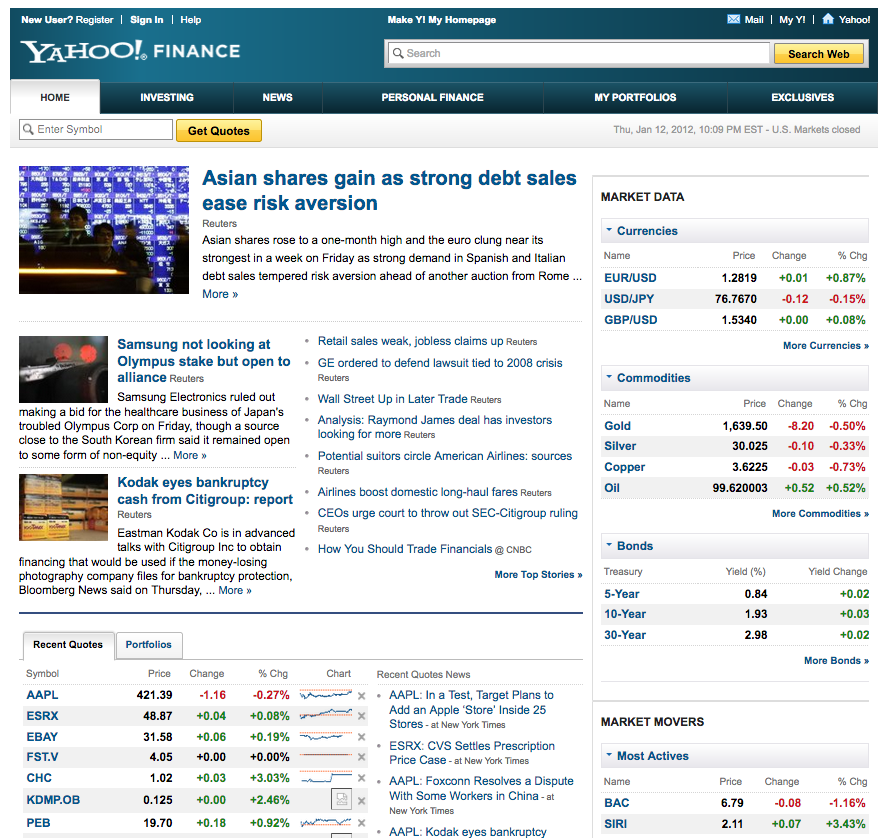Open the Investing menu
The width and height of the screenshot is (889, 838).
coord(167,98)
